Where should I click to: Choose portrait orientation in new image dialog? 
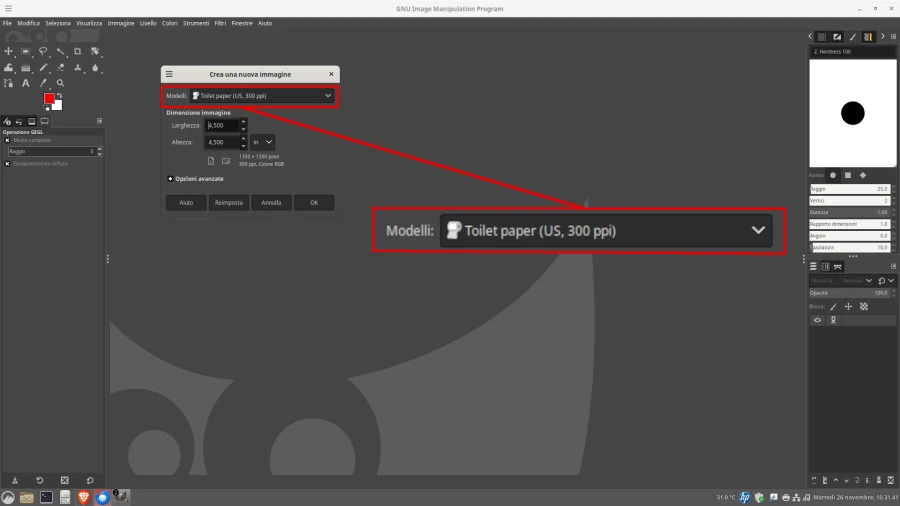point(211,161)
